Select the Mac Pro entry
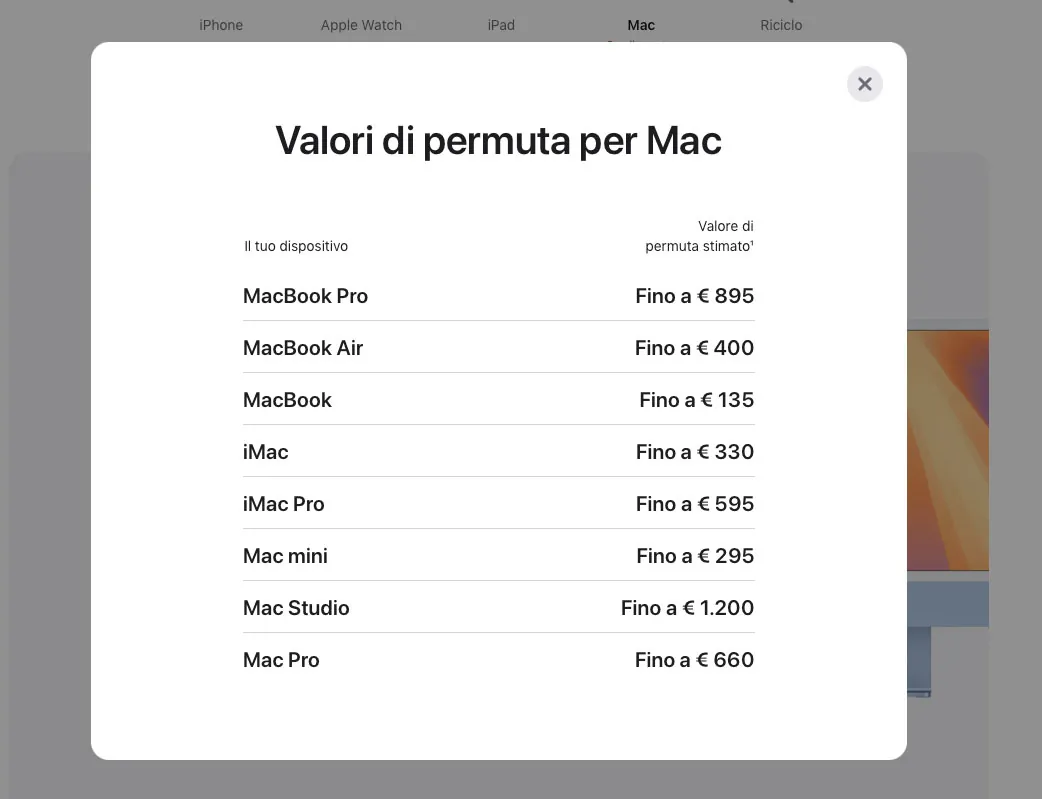Viewport: 1042px width, 799px height. [x=281, y=660]
